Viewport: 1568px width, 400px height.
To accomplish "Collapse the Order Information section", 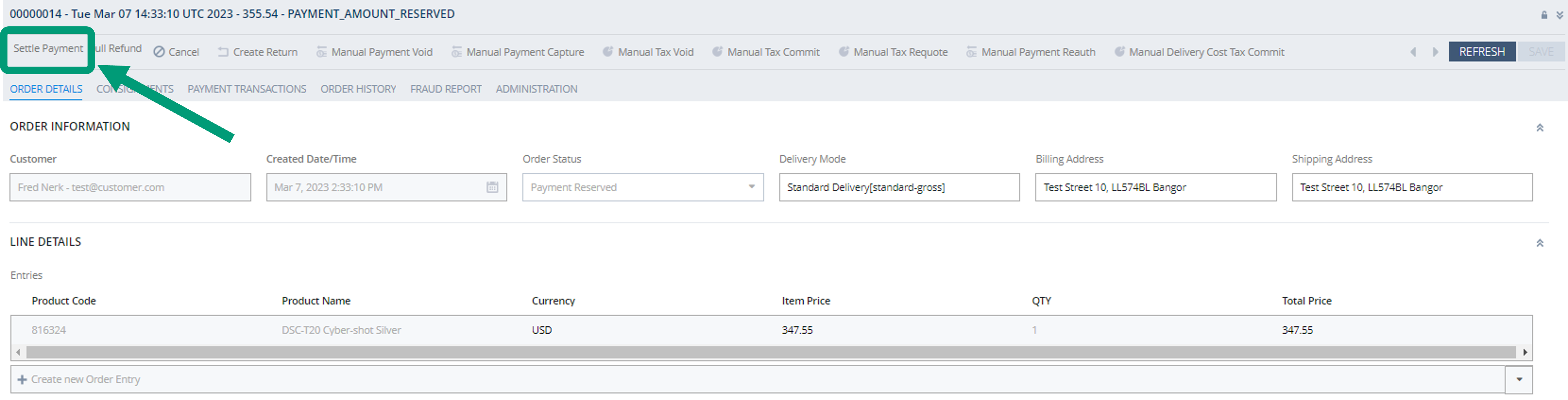I will (1540, 127).
